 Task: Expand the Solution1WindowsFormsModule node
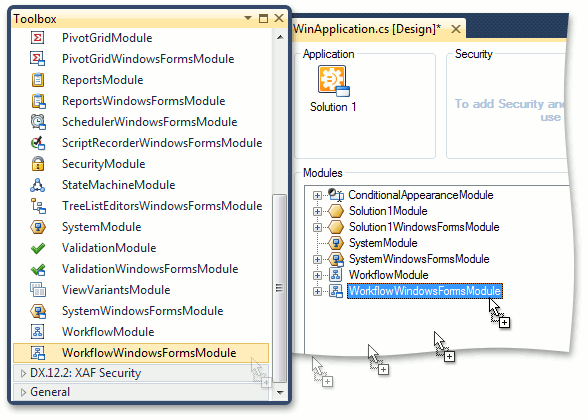coord(317,227)
